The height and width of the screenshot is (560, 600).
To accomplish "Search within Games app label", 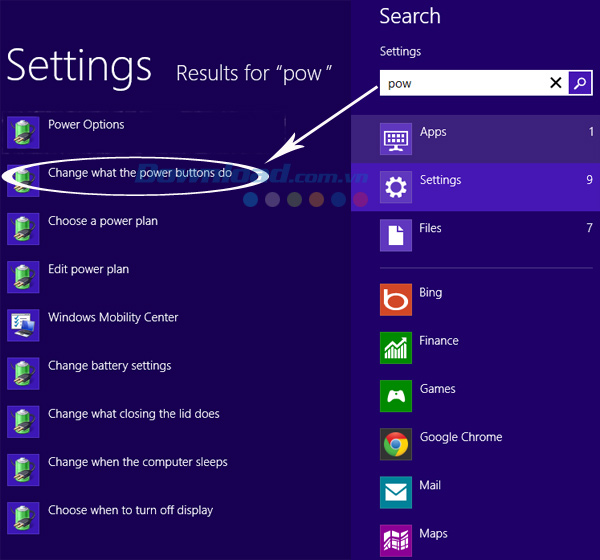I will coord(437,389).
